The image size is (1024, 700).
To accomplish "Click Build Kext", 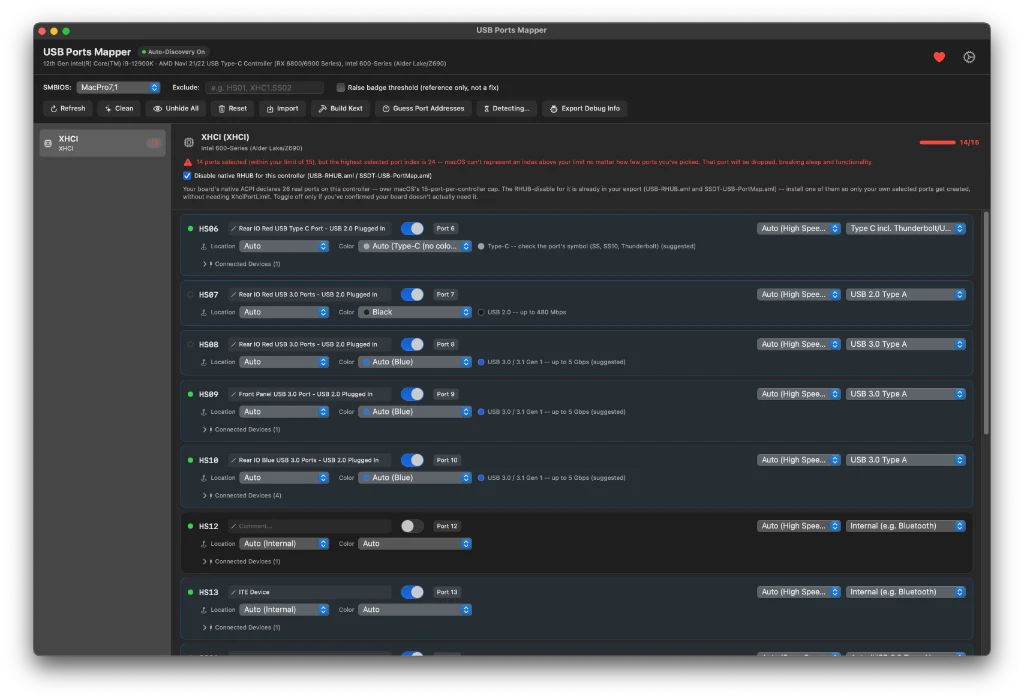I will pyautogui.click(x=340, y=108).
